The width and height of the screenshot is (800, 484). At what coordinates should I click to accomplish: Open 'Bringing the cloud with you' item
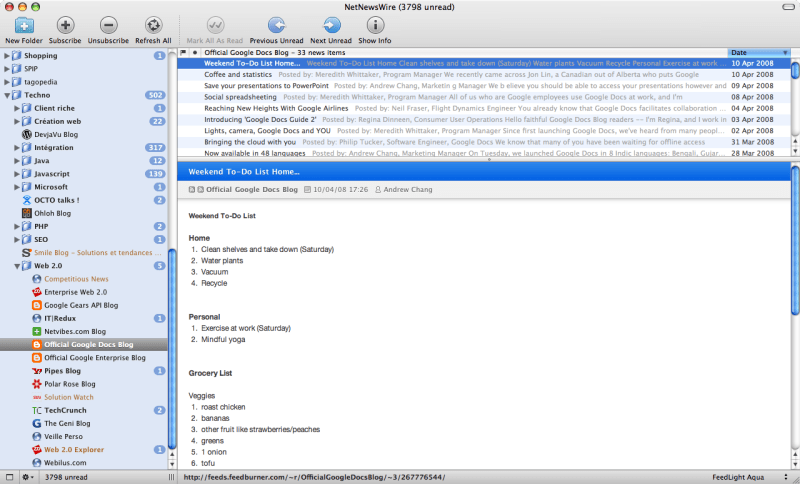pos(484,142)
